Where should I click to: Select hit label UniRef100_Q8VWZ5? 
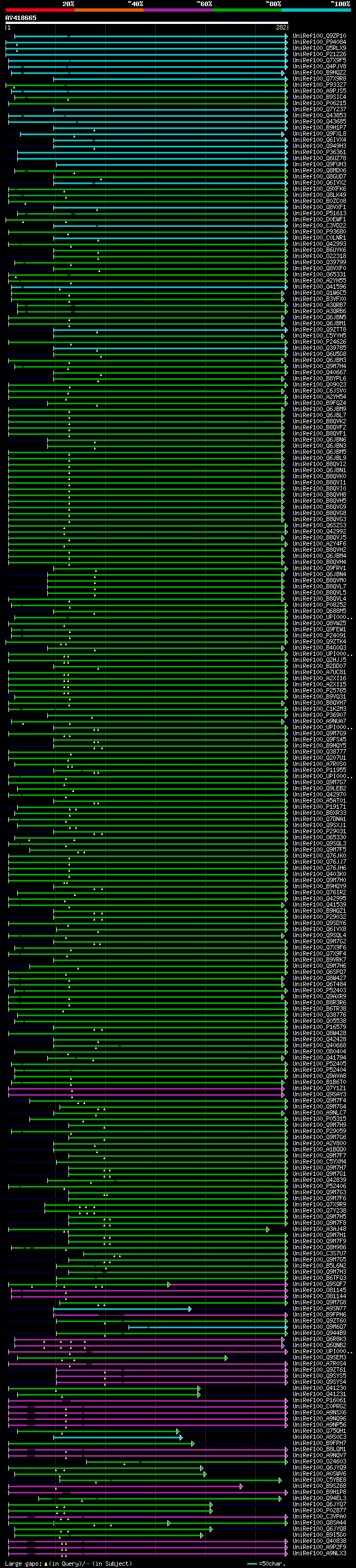coord(319,624)
